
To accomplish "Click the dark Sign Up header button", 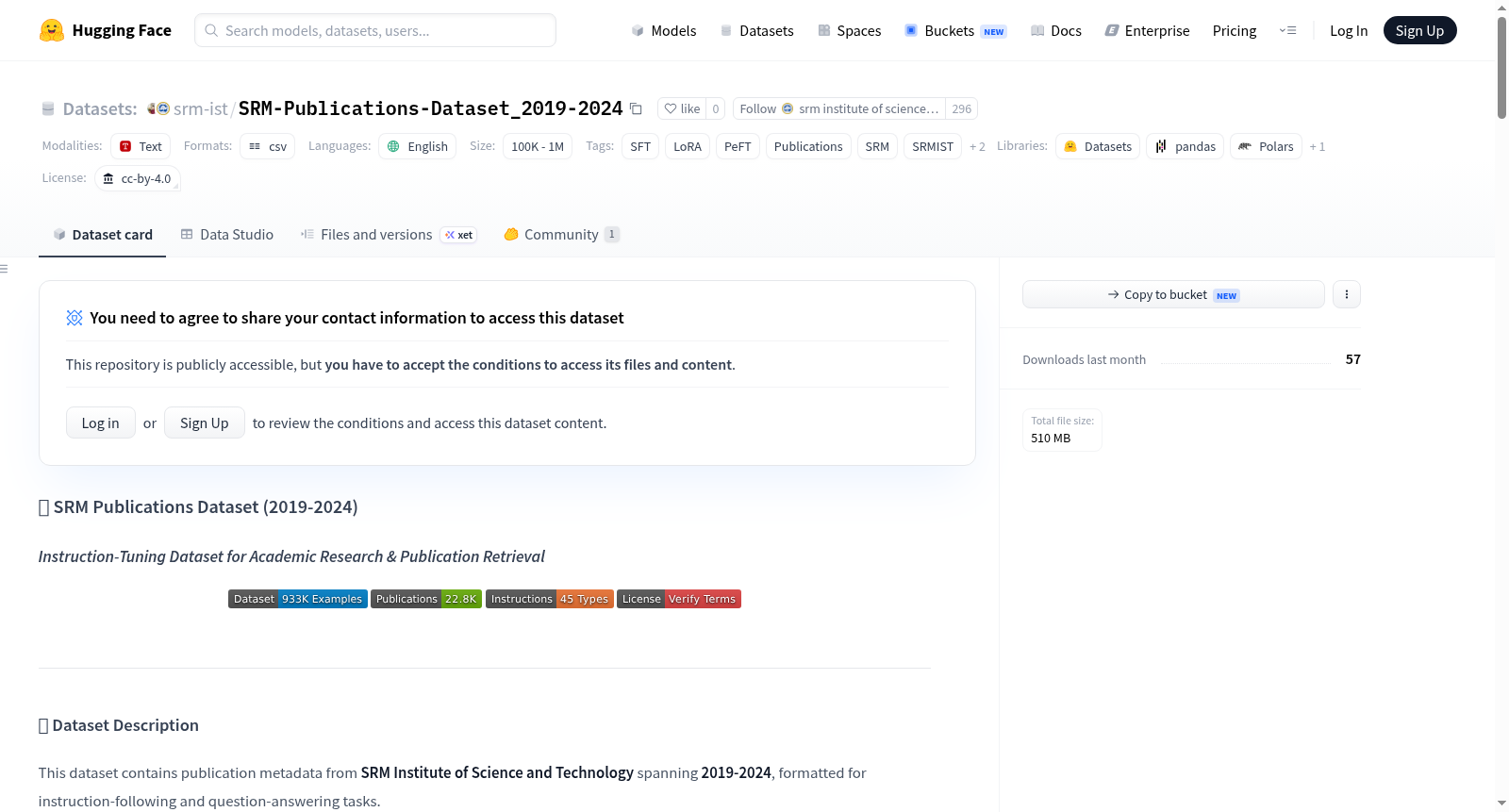I will pyautogui.click(x=1419, y=30).
